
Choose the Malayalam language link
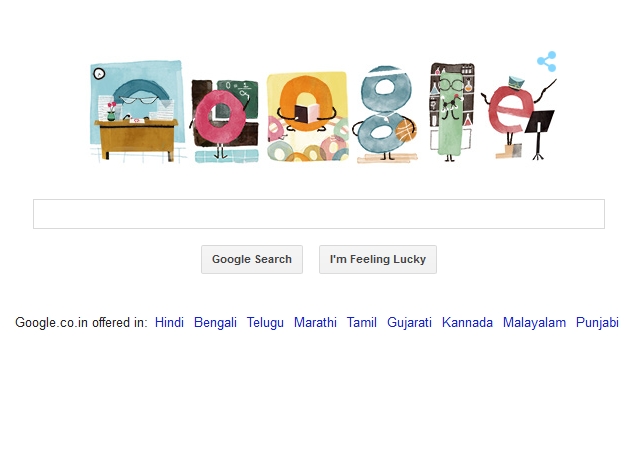tap(534, 323)
